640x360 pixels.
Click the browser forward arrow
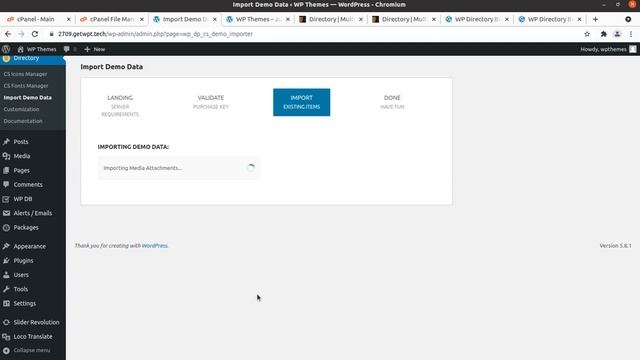pyautogui.click(x=21, y=34)
